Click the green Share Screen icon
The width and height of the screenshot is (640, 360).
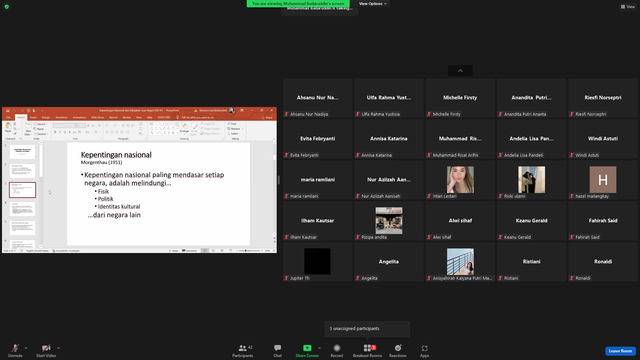point(307,348)
